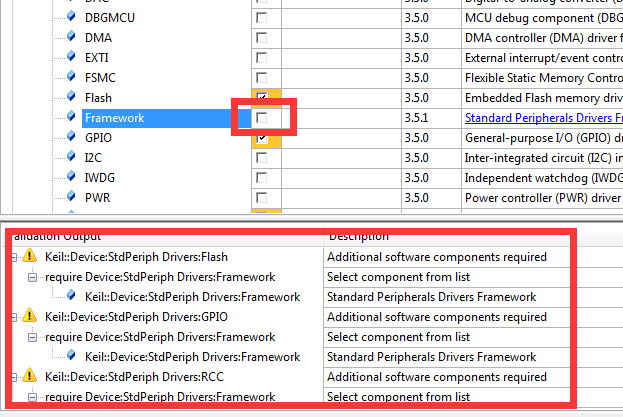623x417 pixels.
Task: Click the DMA component diamond icon
Action: [71, 36]
